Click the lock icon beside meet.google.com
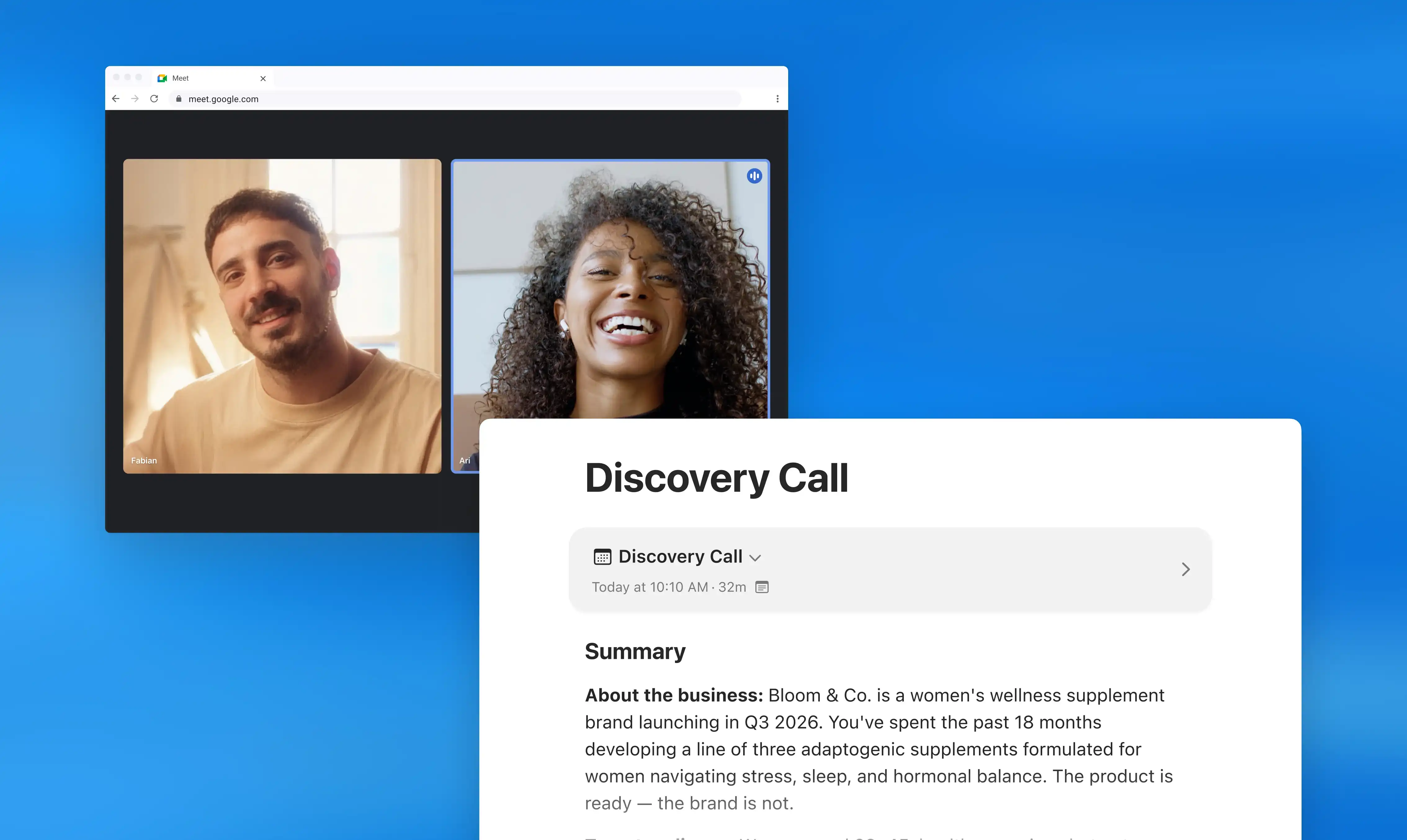 (x=179, y=99)
